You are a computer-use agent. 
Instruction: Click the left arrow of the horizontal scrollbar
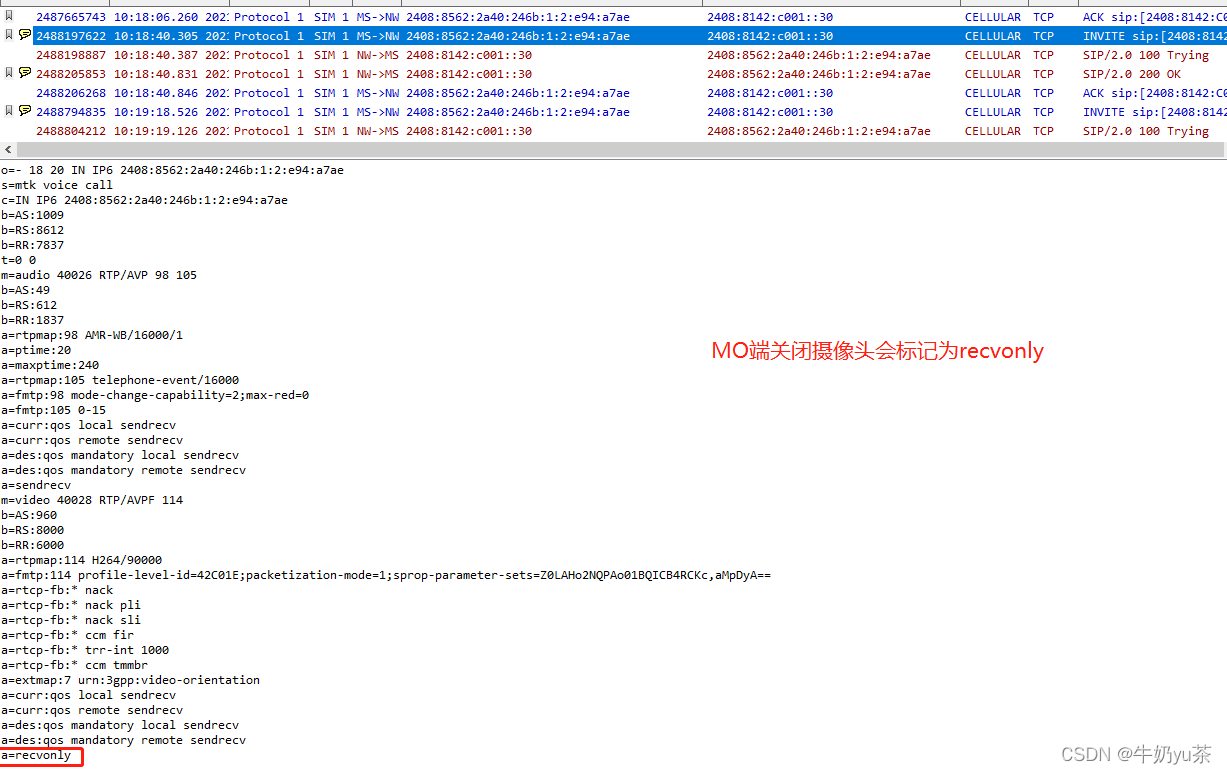click(8, 149)
